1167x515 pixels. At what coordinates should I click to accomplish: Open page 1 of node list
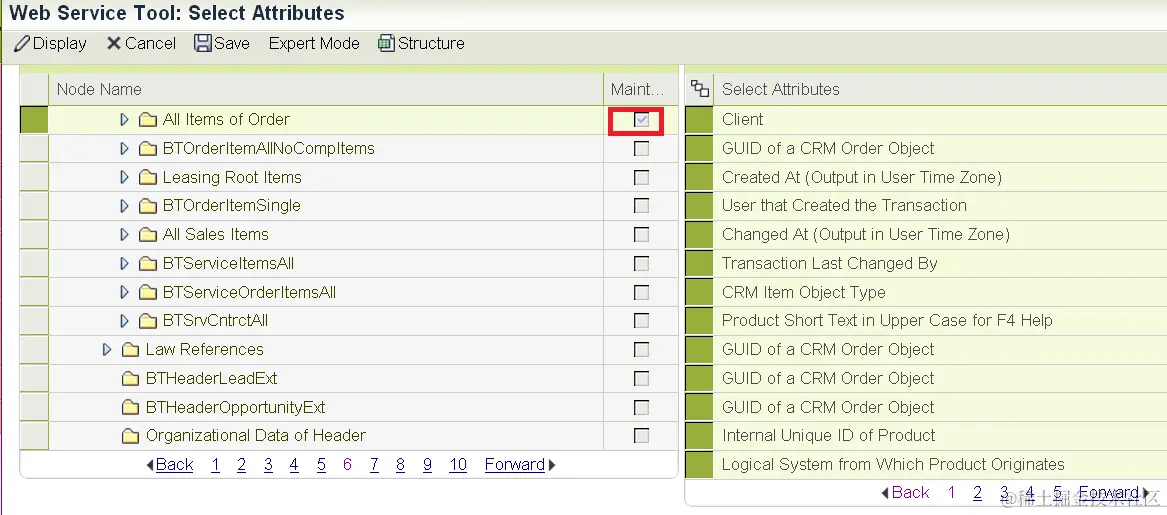pyautogui.click(x=216, y=465)
